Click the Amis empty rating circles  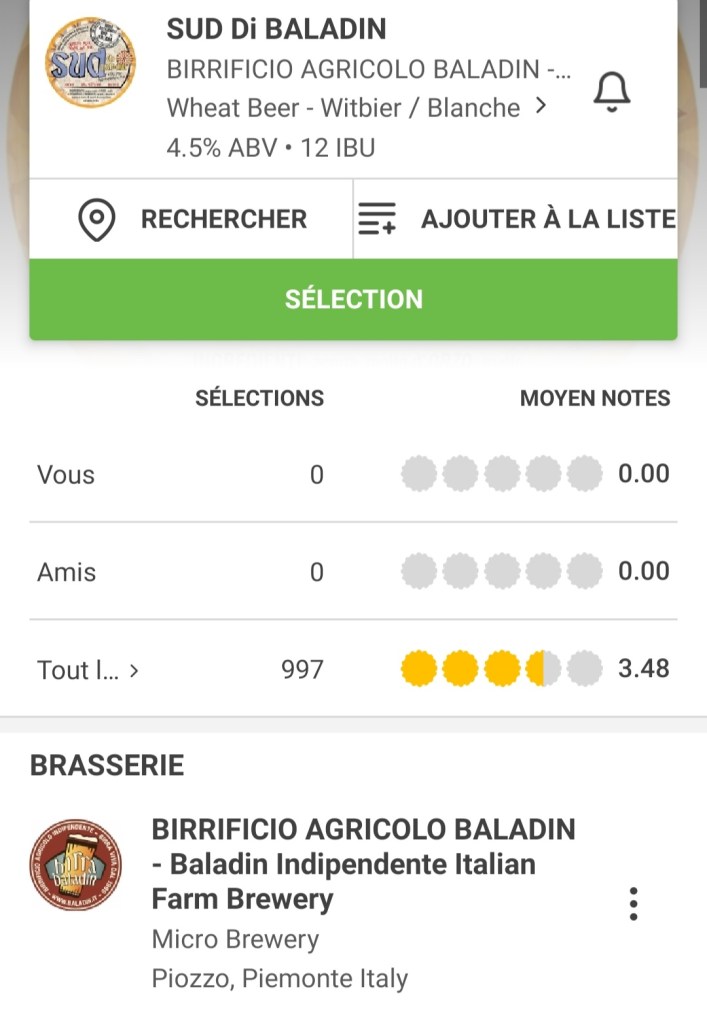pyautogui.click(x=501, y=572)
